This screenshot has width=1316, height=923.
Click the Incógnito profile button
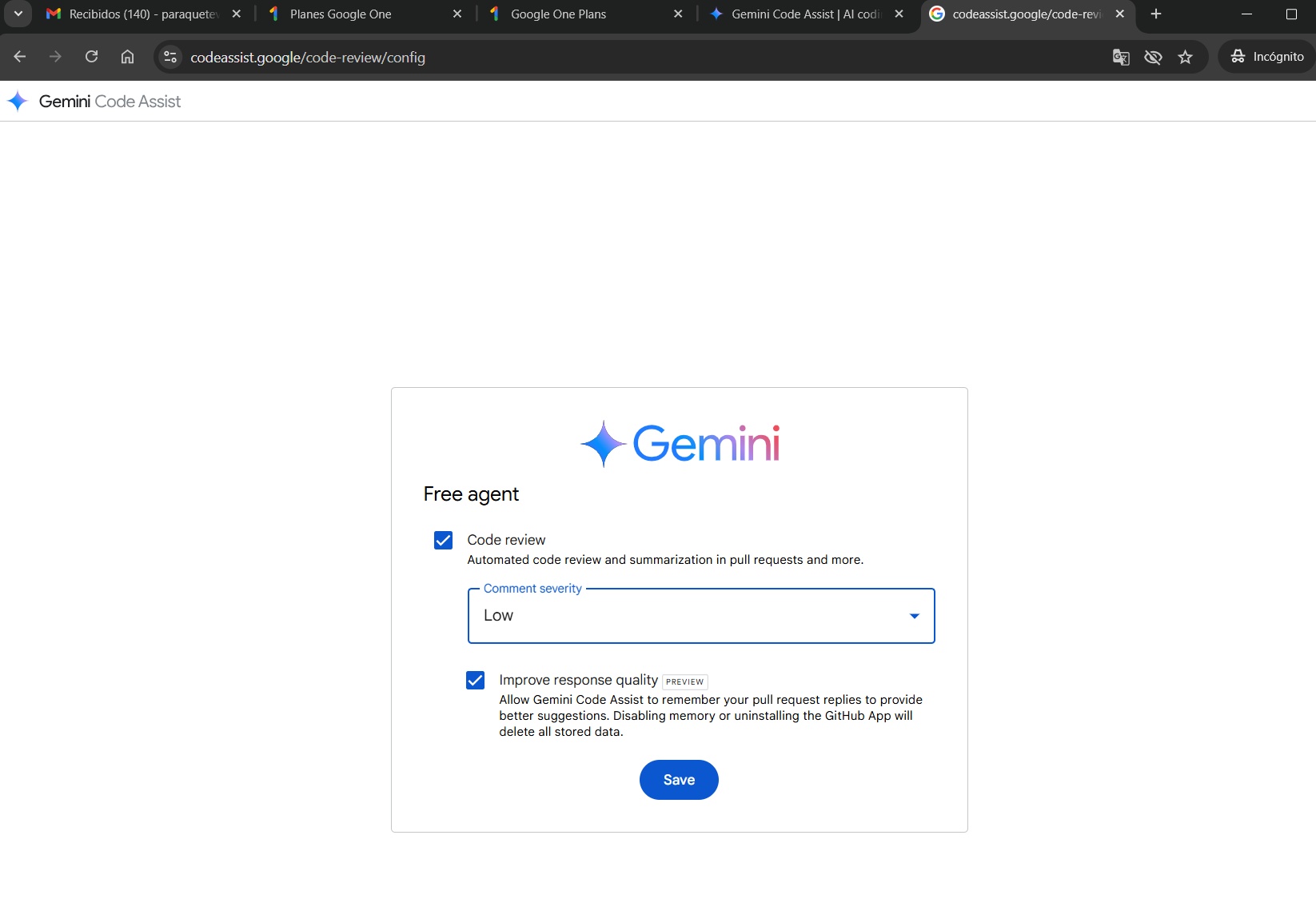coord(1267,57)
